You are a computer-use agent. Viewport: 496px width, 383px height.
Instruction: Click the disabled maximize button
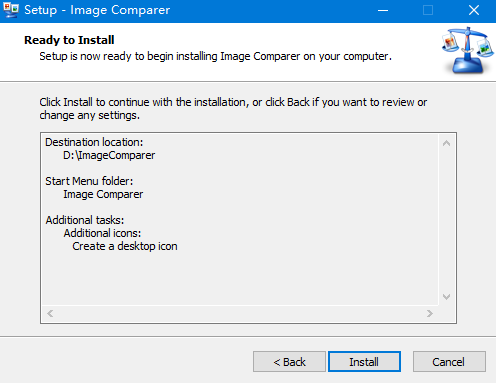[x=428, y=10]
